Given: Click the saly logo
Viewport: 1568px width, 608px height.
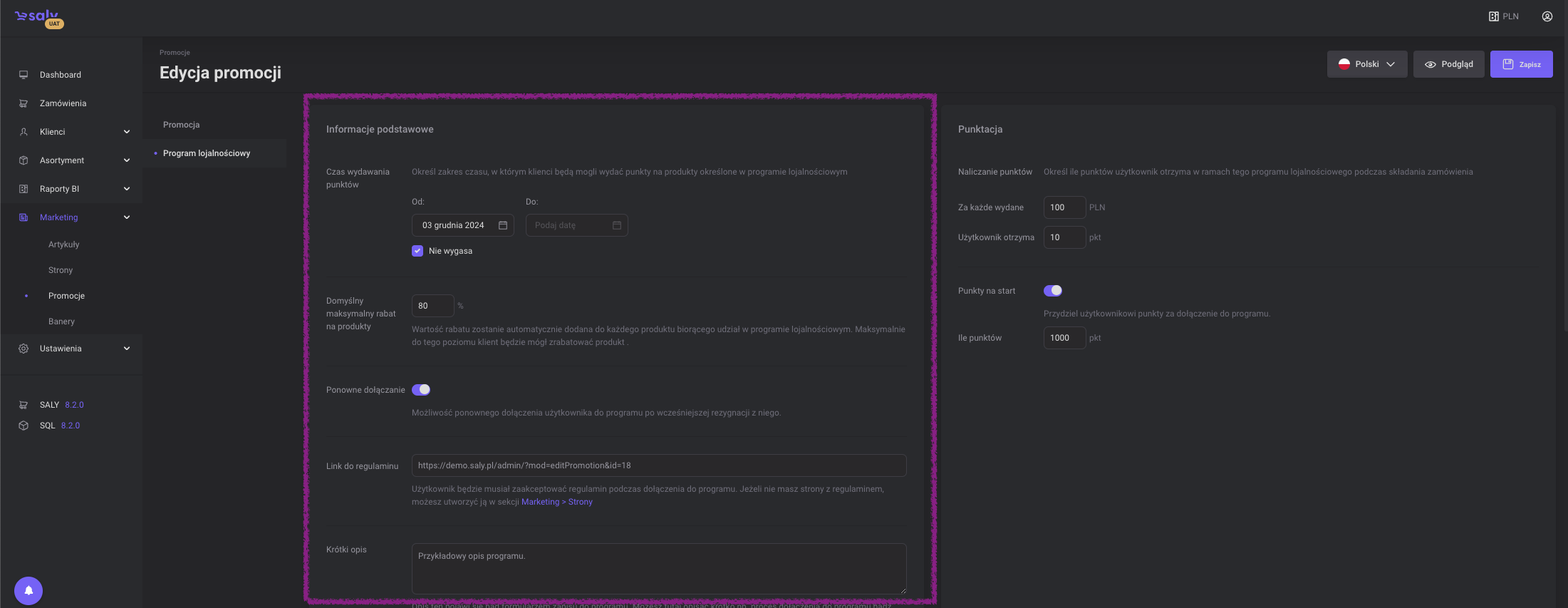Looking at the screenshot, I should pos(37,17).
